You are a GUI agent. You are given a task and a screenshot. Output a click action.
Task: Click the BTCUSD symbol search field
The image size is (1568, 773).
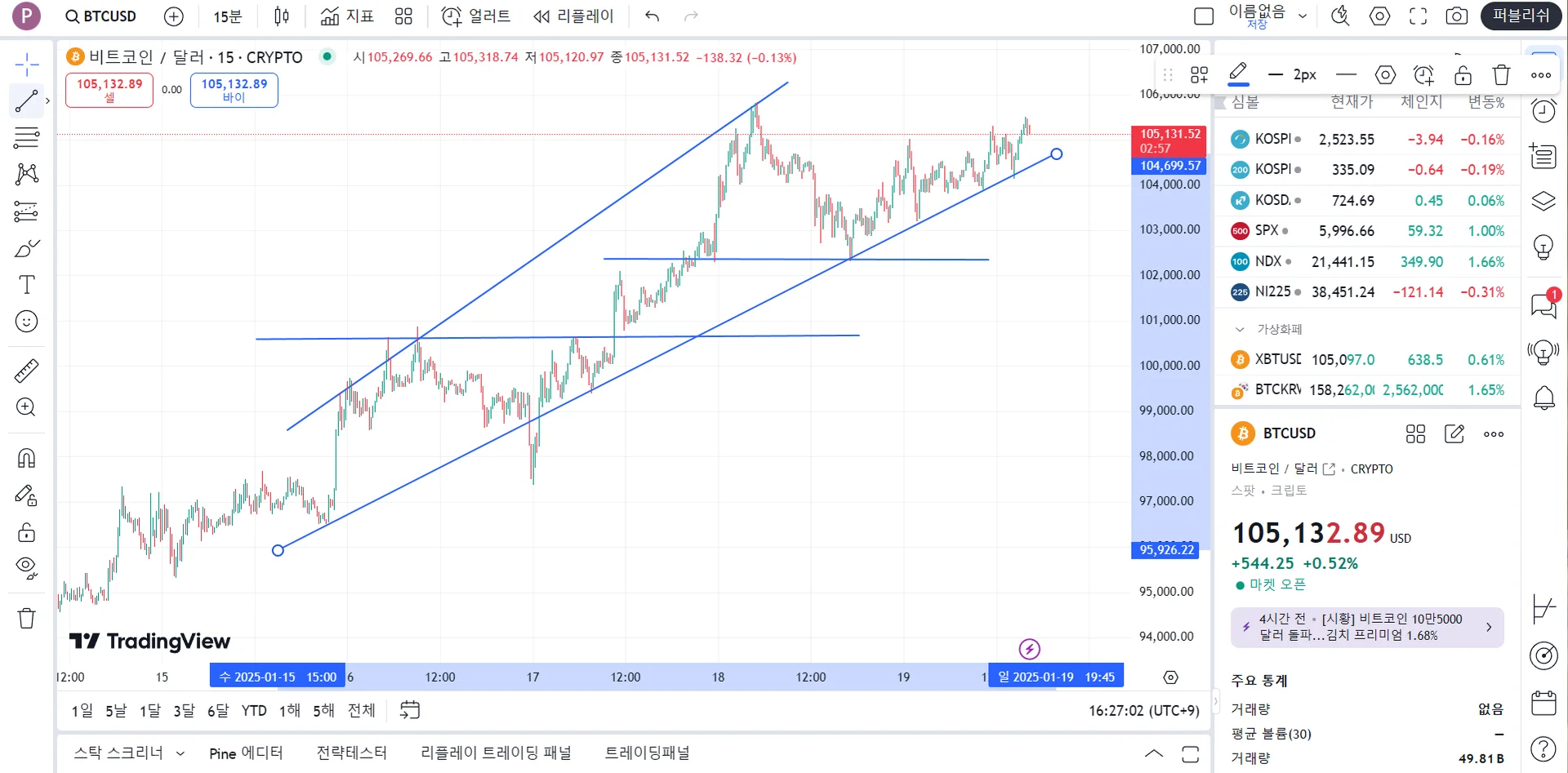click(102, 16)
